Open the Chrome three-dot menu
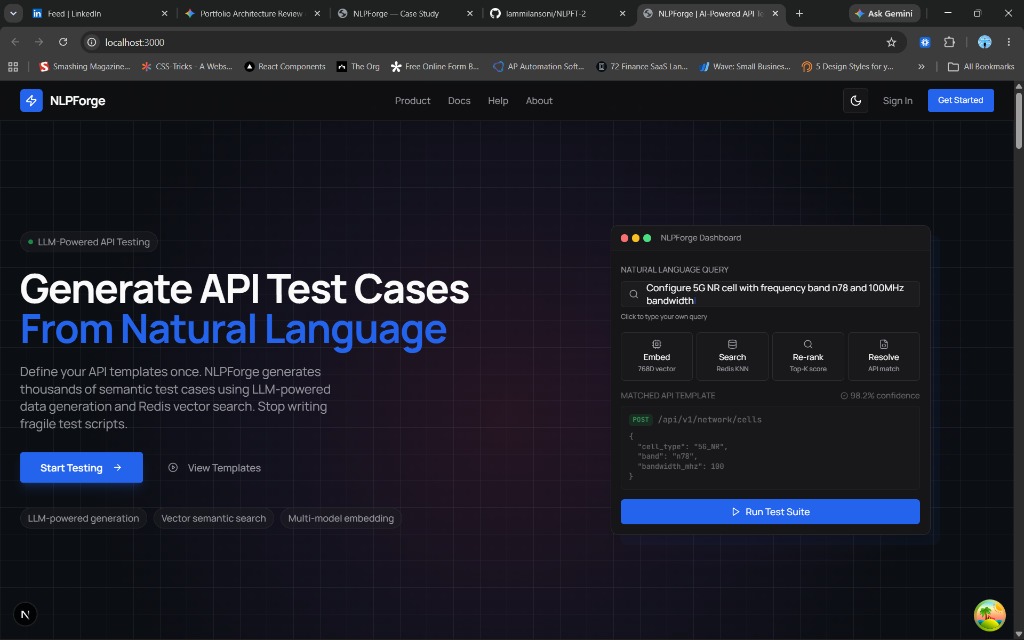The image size is (1024, 640). pos(1009,42)
